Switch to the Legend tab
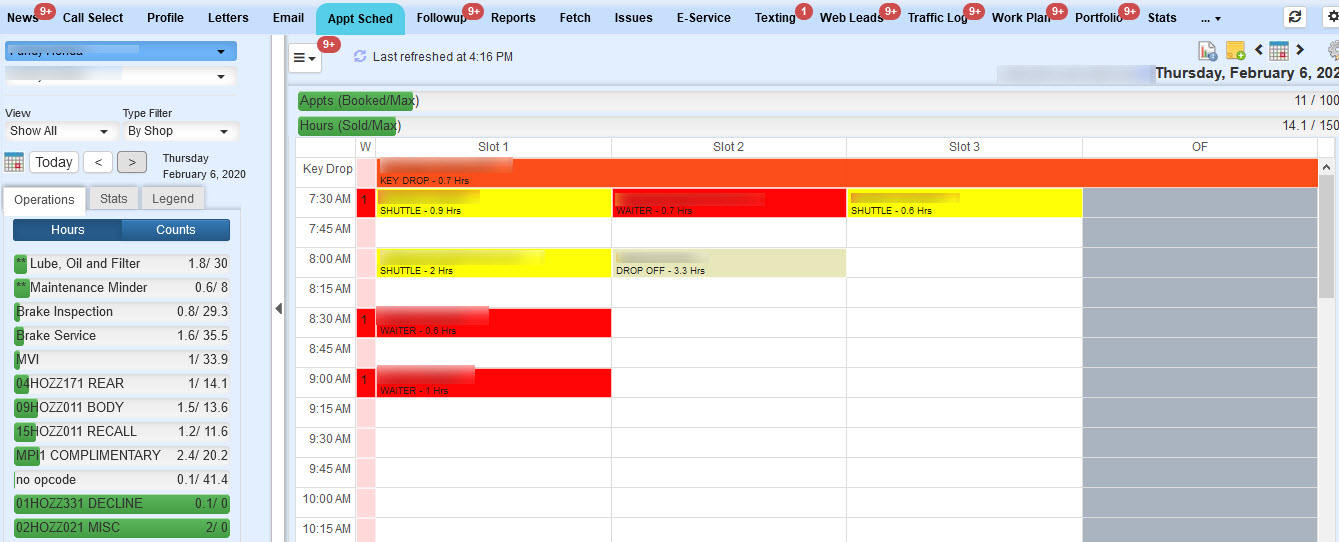 [x=173, y=199]
